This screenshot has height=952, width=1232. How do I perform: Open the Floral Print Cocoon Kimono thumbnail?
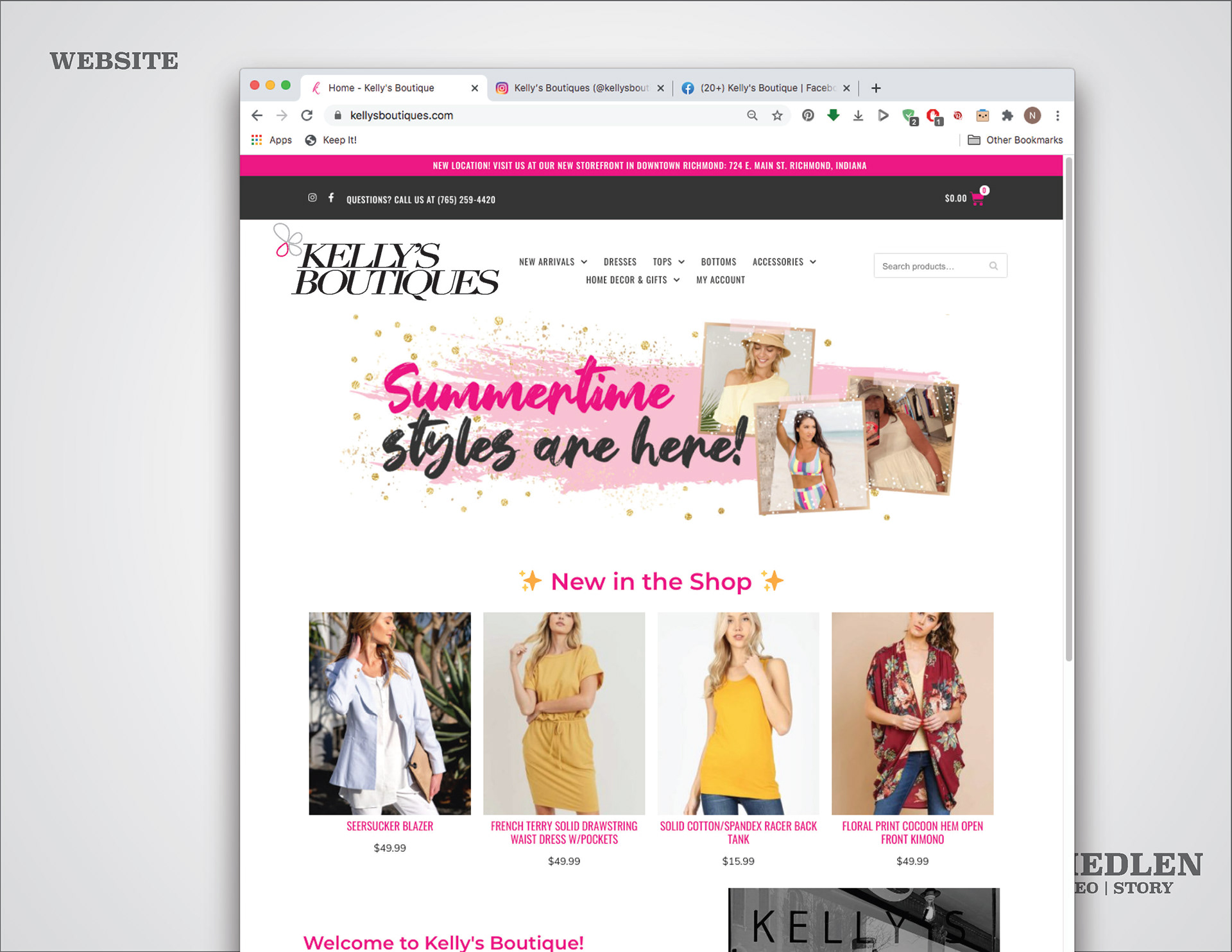click(912, 713)
